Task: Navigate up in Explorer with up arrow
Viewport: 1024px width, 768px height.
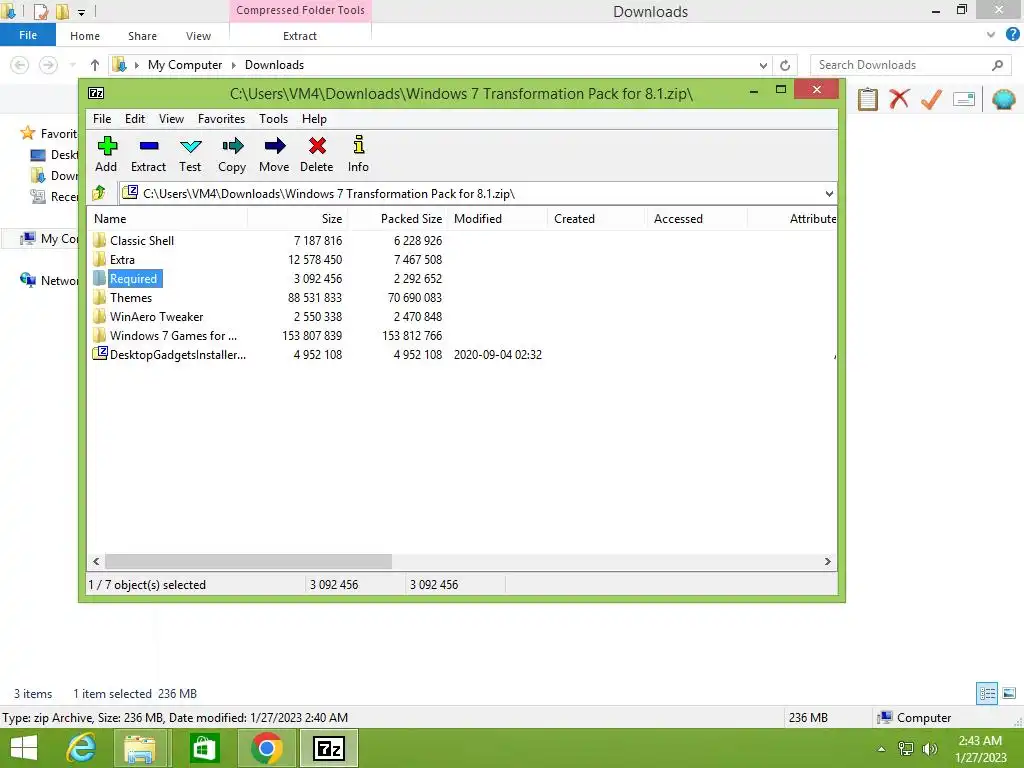Action: point(95,65)
